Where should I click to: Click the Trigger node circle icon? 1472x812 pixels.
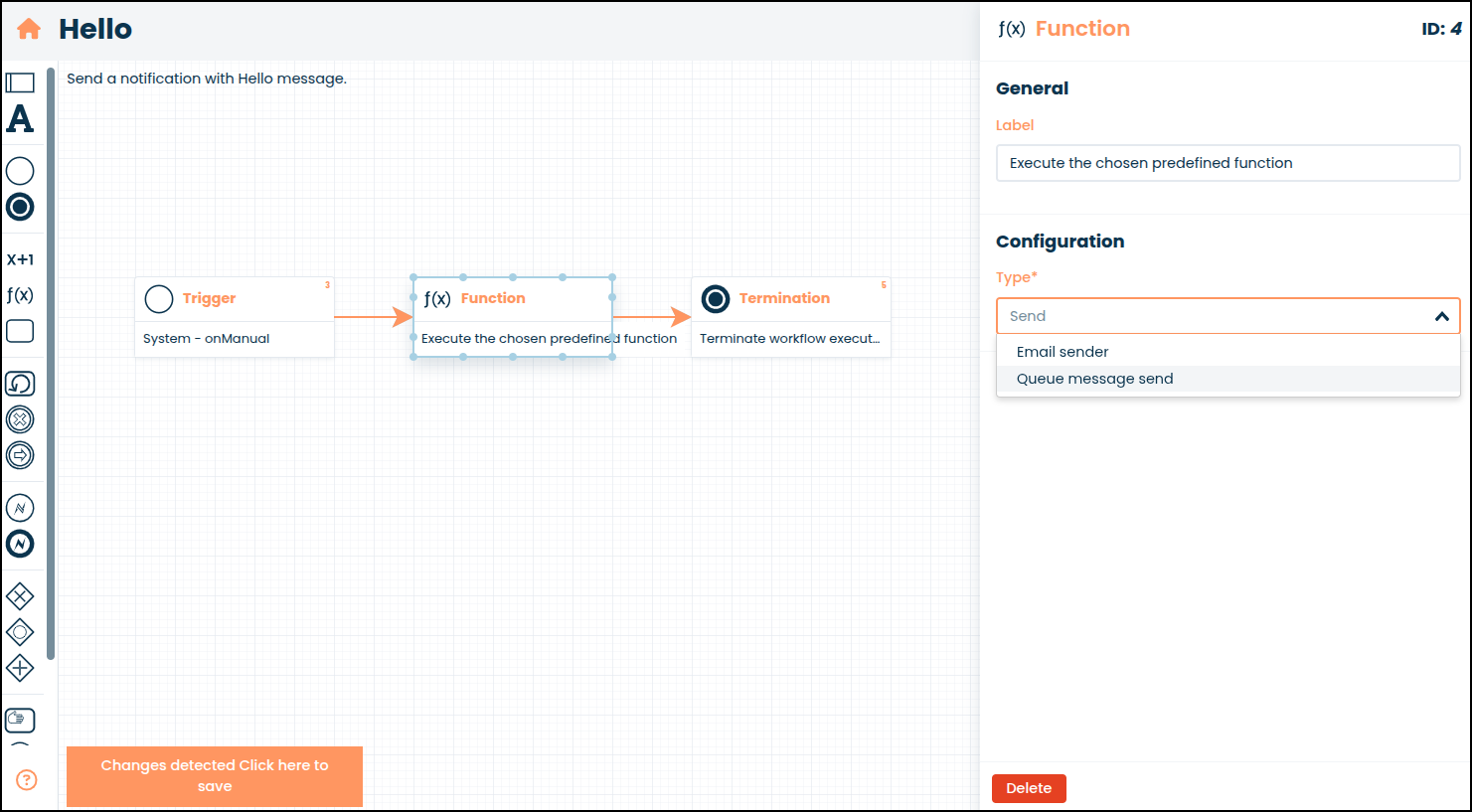(159, 298)
